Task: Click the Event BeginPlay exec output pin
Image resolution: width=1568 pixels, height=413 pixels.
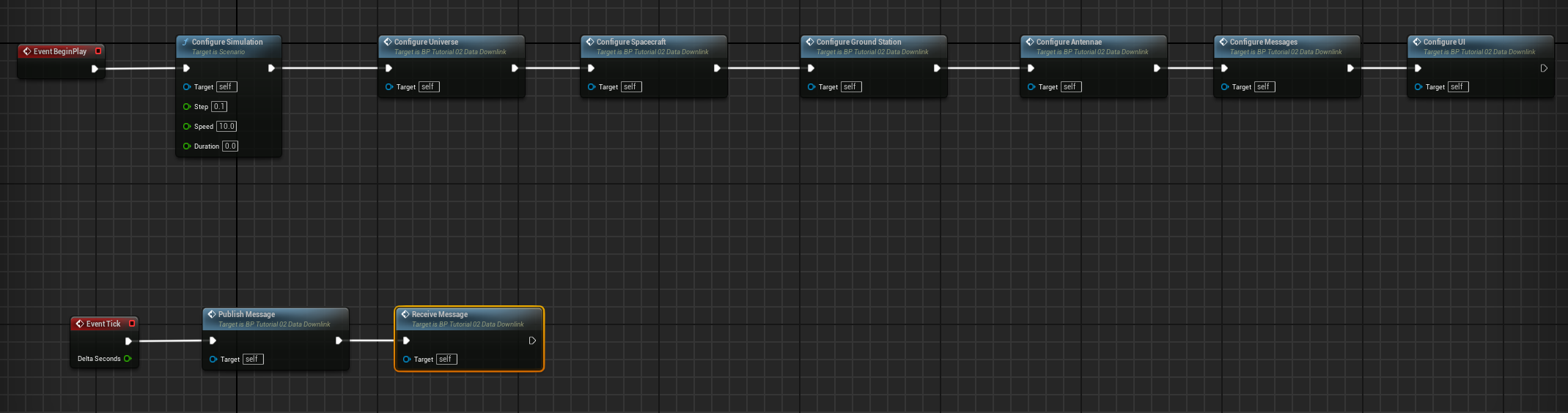Action: [95, 69]
